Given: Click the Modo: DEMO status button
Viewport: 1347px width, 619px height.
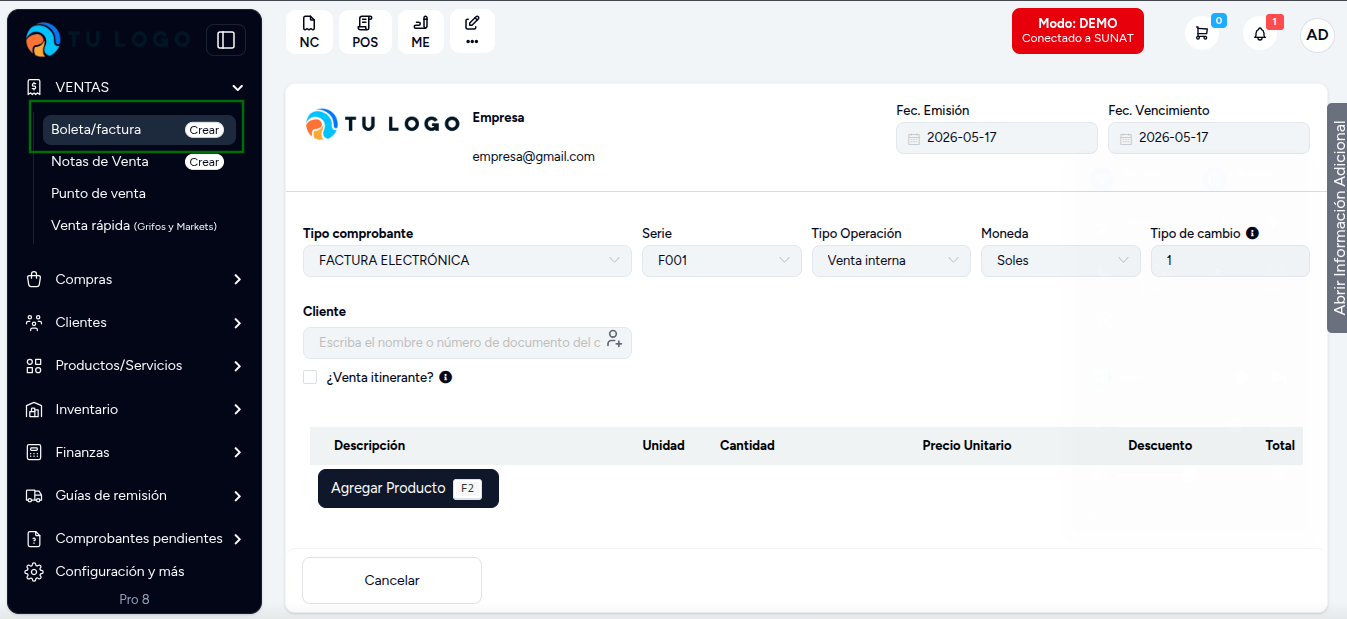Looking at the screenshot, I should click(x=1077, y=30).
